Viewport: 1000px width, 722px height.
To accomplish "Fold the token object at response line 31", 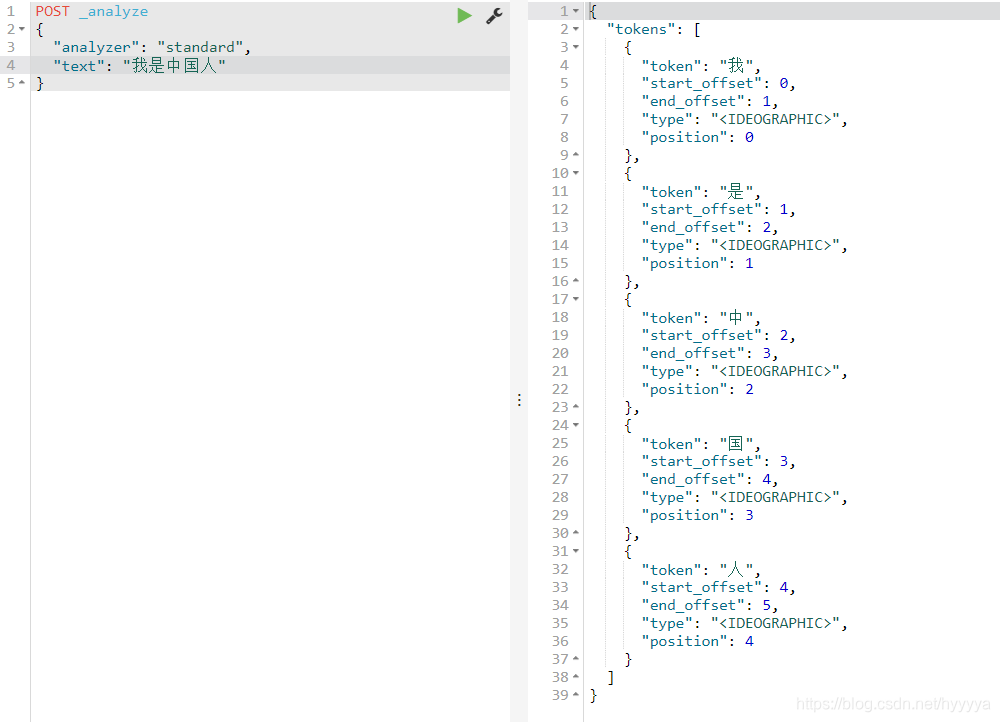I will pyautogui.click(x=576, y=551).
